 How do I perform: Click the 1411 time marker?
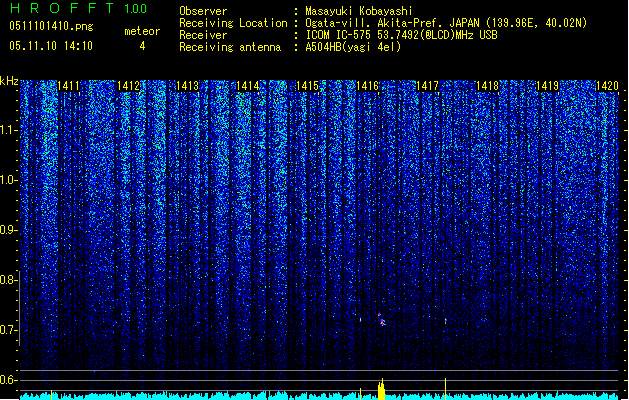(x=69, y=86)
